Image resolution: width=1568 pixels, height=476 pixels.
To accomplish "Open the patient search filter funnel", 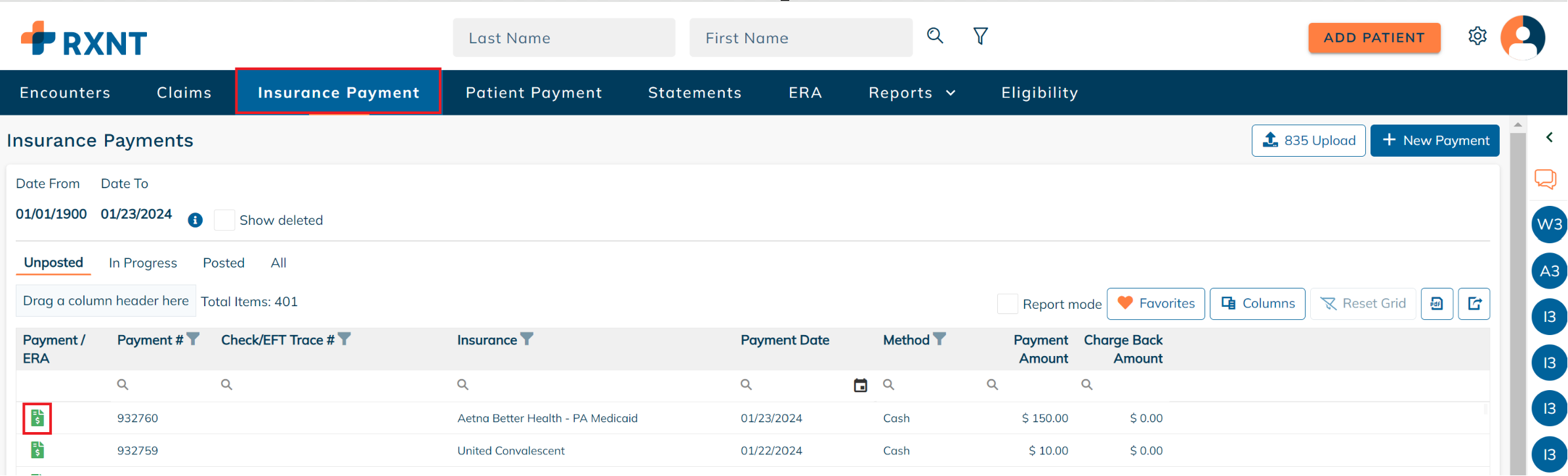I will [x=980, y=36].
